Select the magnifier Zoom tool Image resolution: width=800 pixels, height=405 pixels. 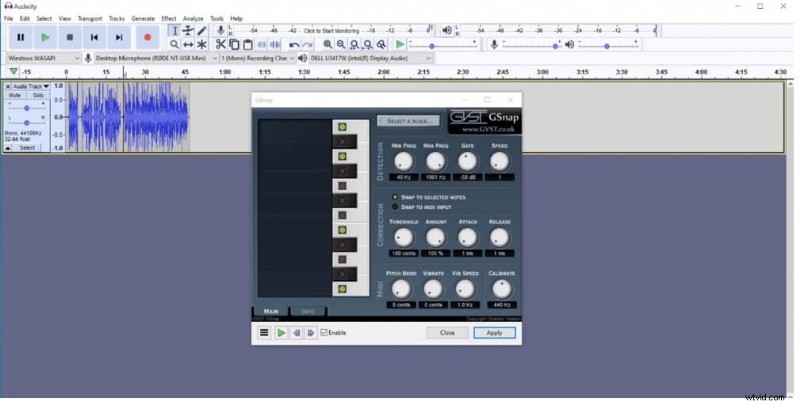tap(174, 44)
